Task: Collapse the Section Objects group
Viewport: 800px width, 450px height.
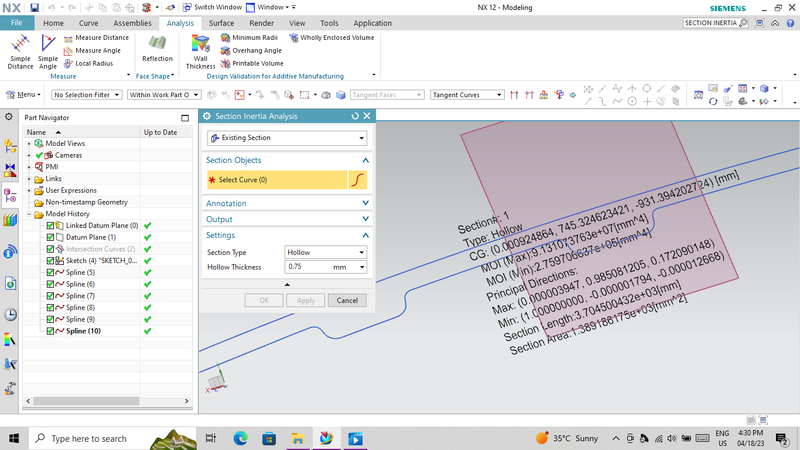Action: (365, 160)
